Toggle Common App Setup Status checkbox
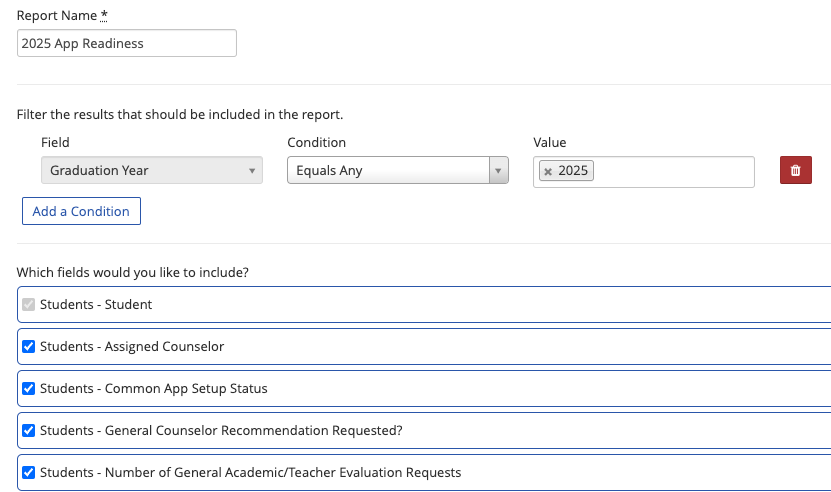This screenshot has height=492, width=831. [28, 389]
